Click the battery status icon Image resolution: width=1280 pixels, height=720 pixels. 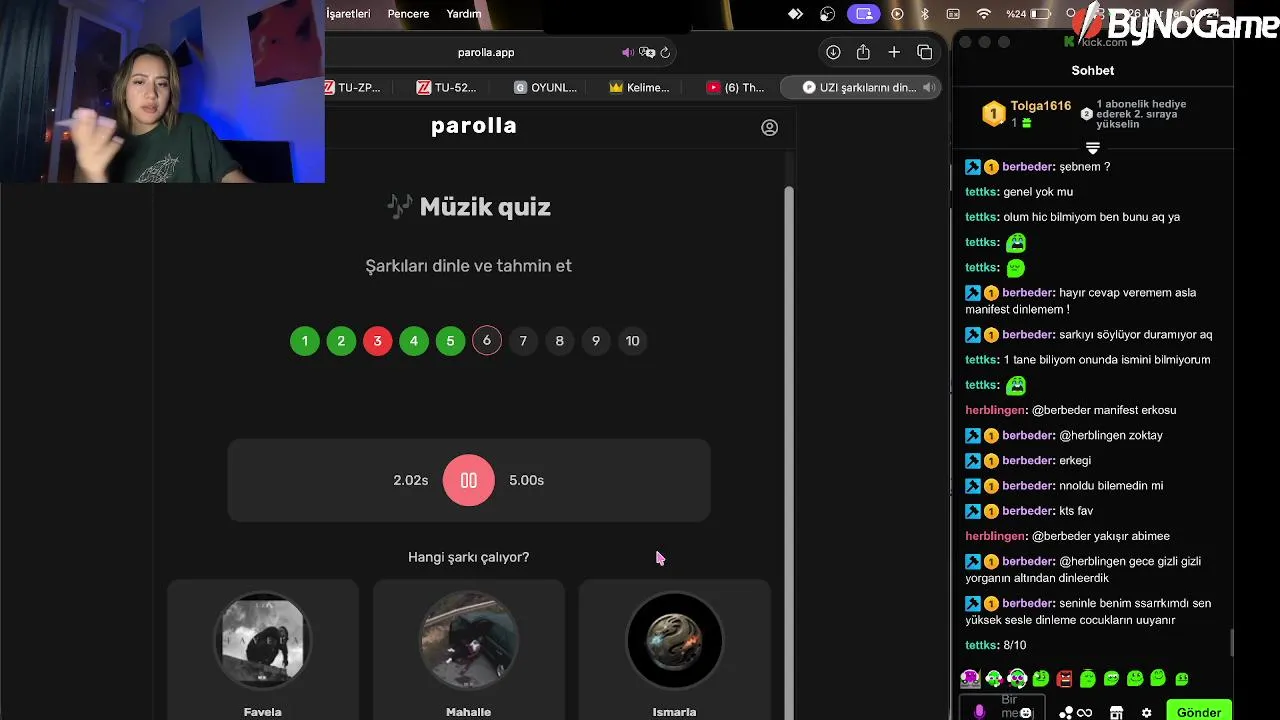pos(1041,14)
